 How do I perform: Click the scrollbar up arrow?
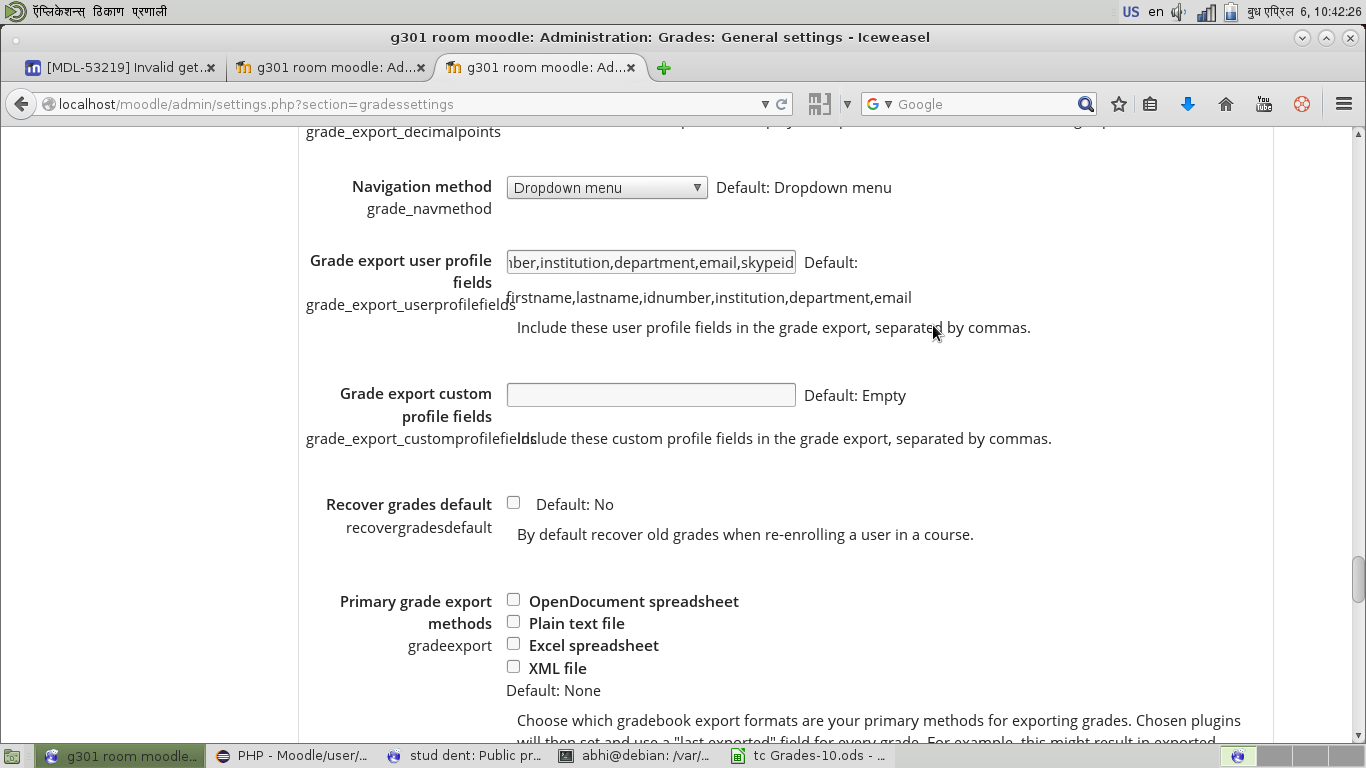coord(1358,134)
